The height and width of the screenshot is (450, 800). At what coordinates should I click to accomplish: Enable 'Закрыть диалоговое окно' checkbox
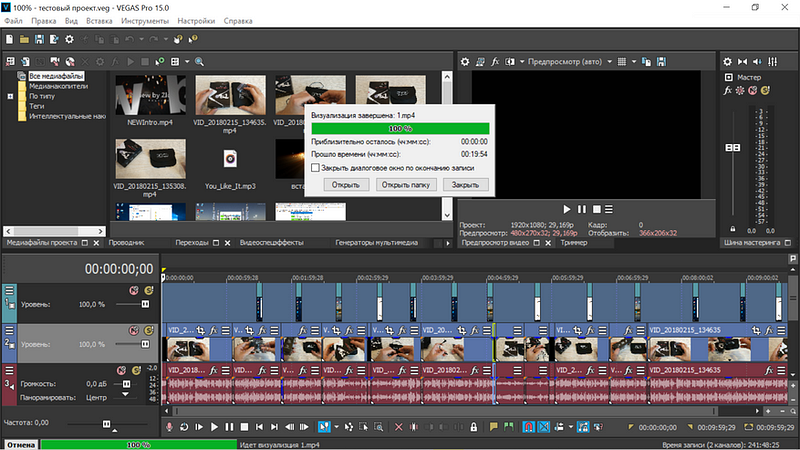click(315, 168)
